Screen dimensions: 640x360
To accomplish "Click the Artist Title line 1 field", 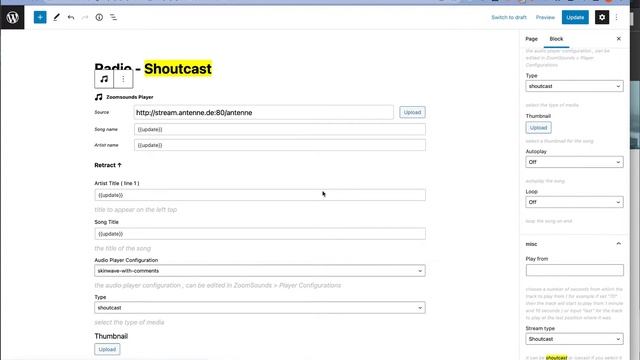I will (x=260, y=195).
